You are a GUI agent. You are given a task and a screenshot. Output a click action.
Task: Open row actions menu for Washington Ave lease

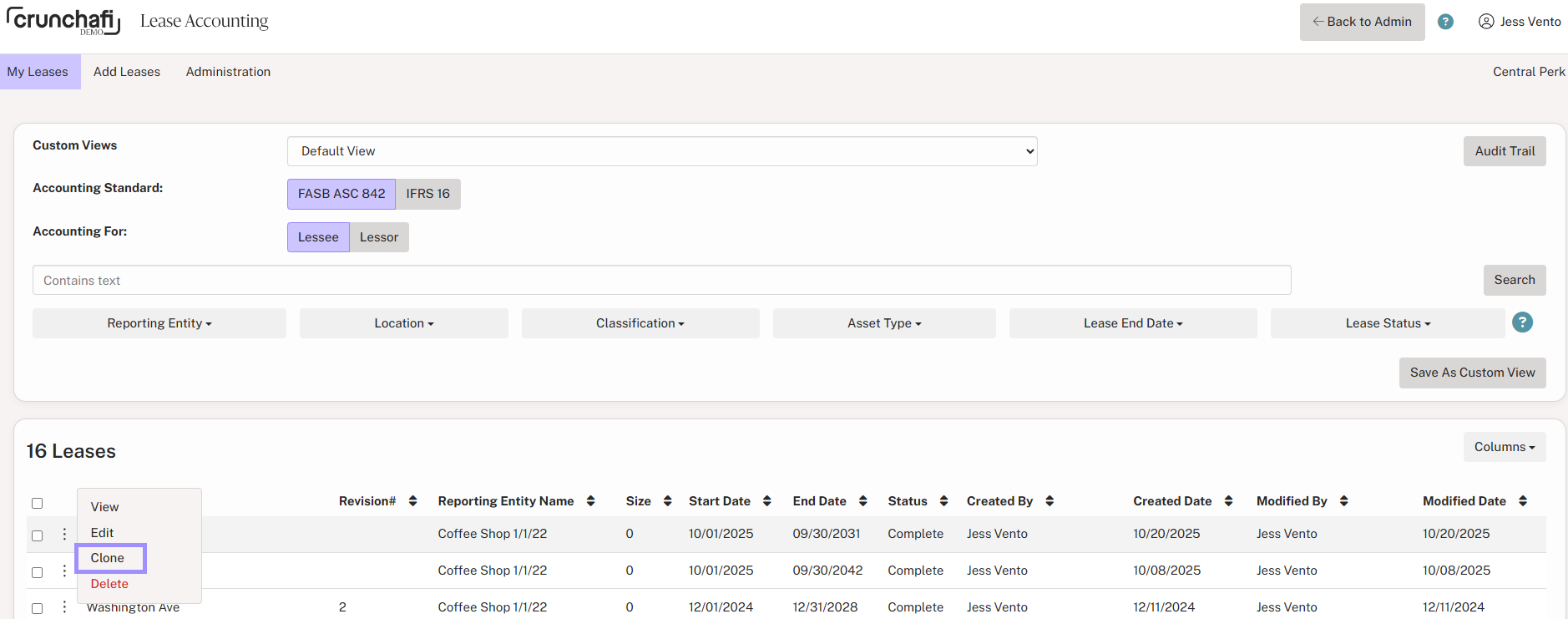point(64,607)
